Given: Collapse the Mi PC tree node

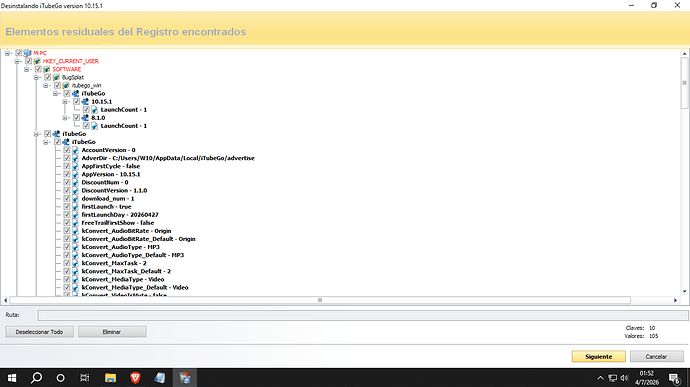Looking at the screenshot, I should (x=7, y=53).
